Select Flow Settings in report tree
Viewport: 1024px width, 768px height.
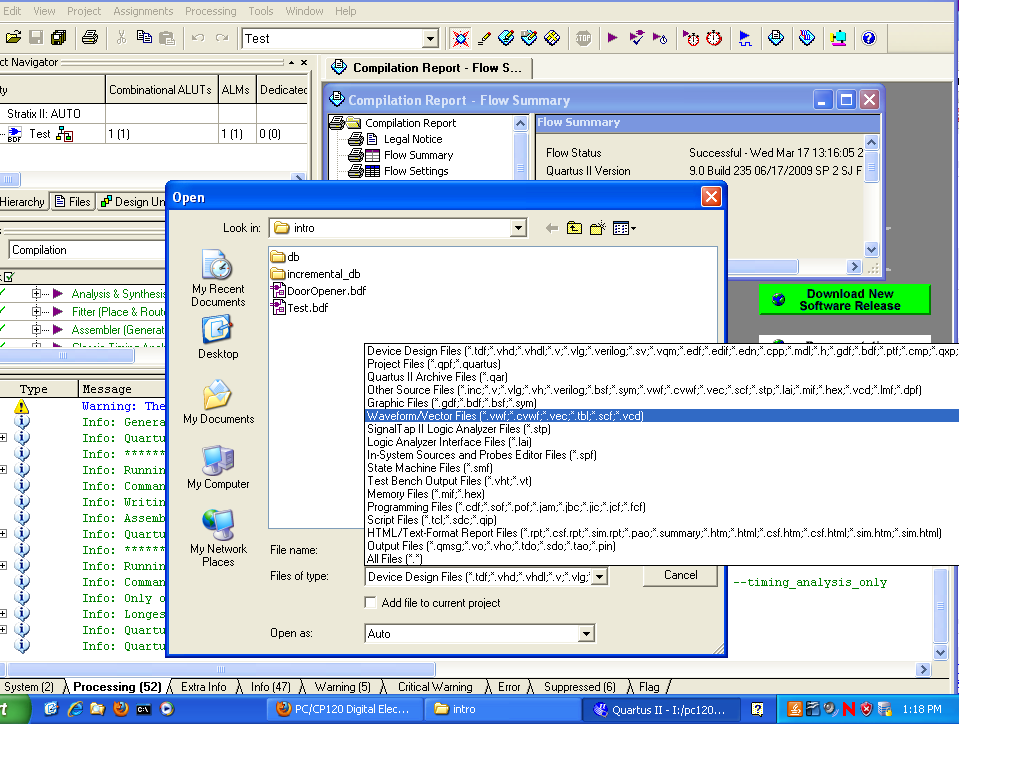pyautogui.click(x=416, y=171)
